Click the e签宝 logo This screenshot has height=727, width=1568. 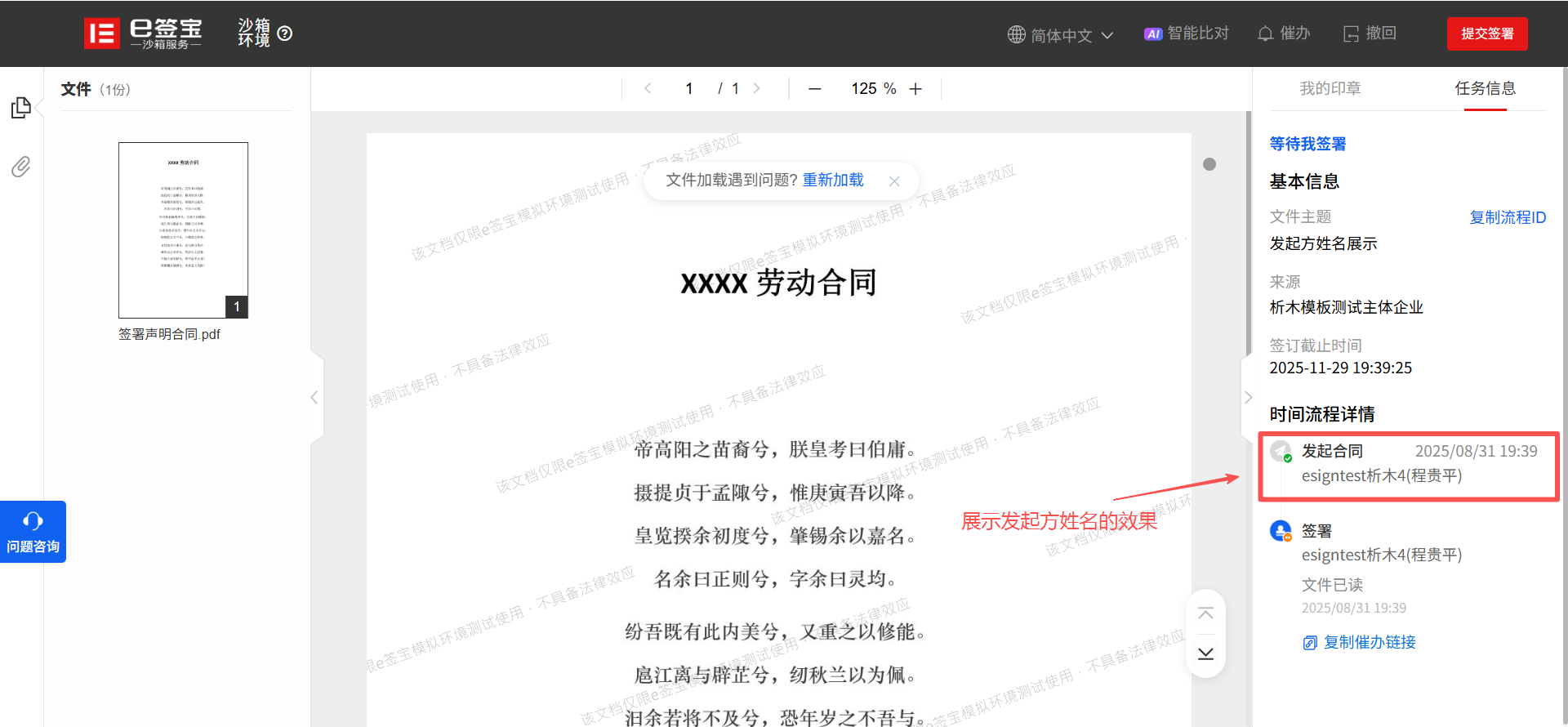coord(144,33)
